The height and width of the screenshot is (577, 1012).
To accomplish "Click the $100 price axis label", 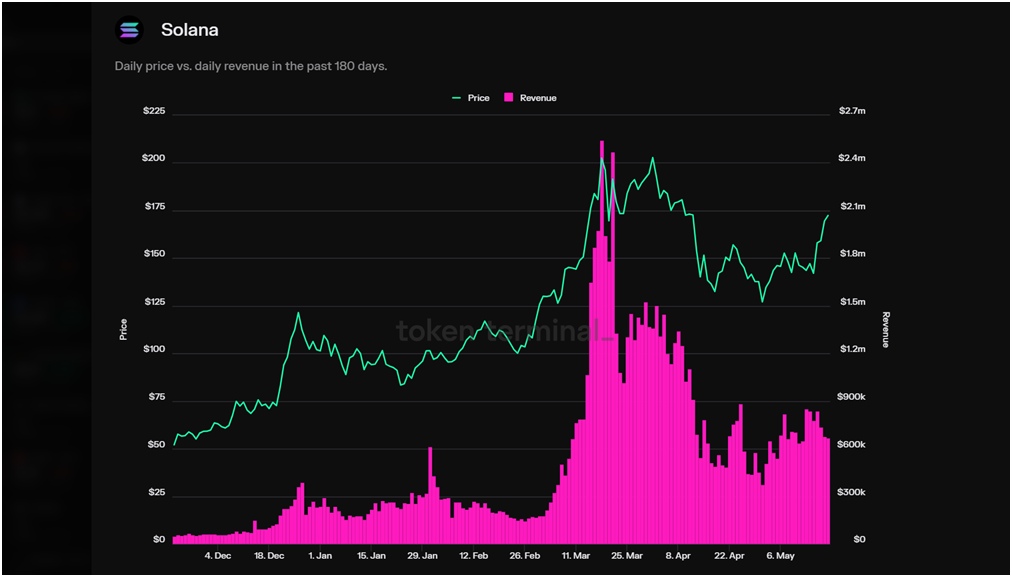I will coord(154,350).
